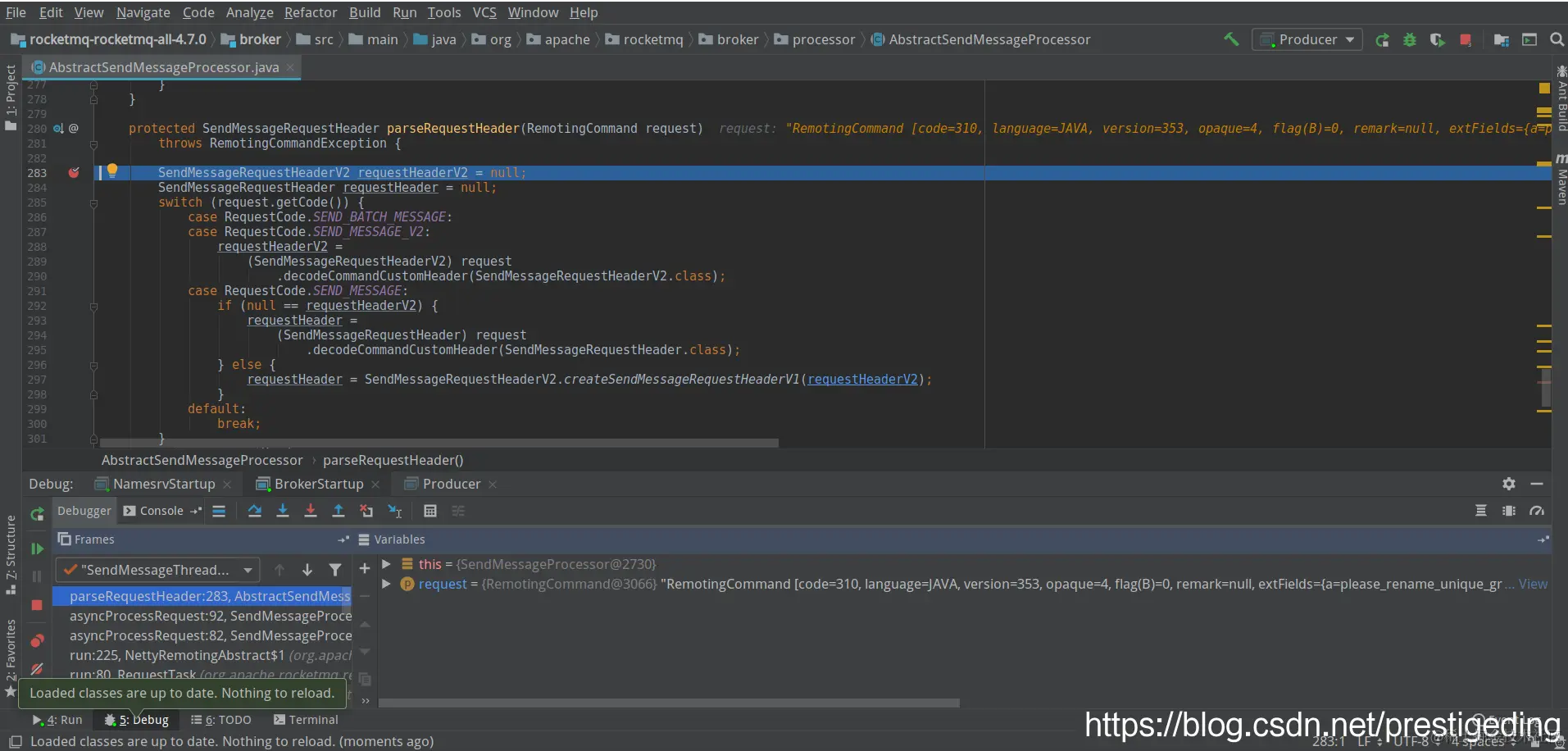Screen dimensions: 1568x751
Task: Toggle Mute Breakpoints in Debug panel
Action: coord(37,669)
